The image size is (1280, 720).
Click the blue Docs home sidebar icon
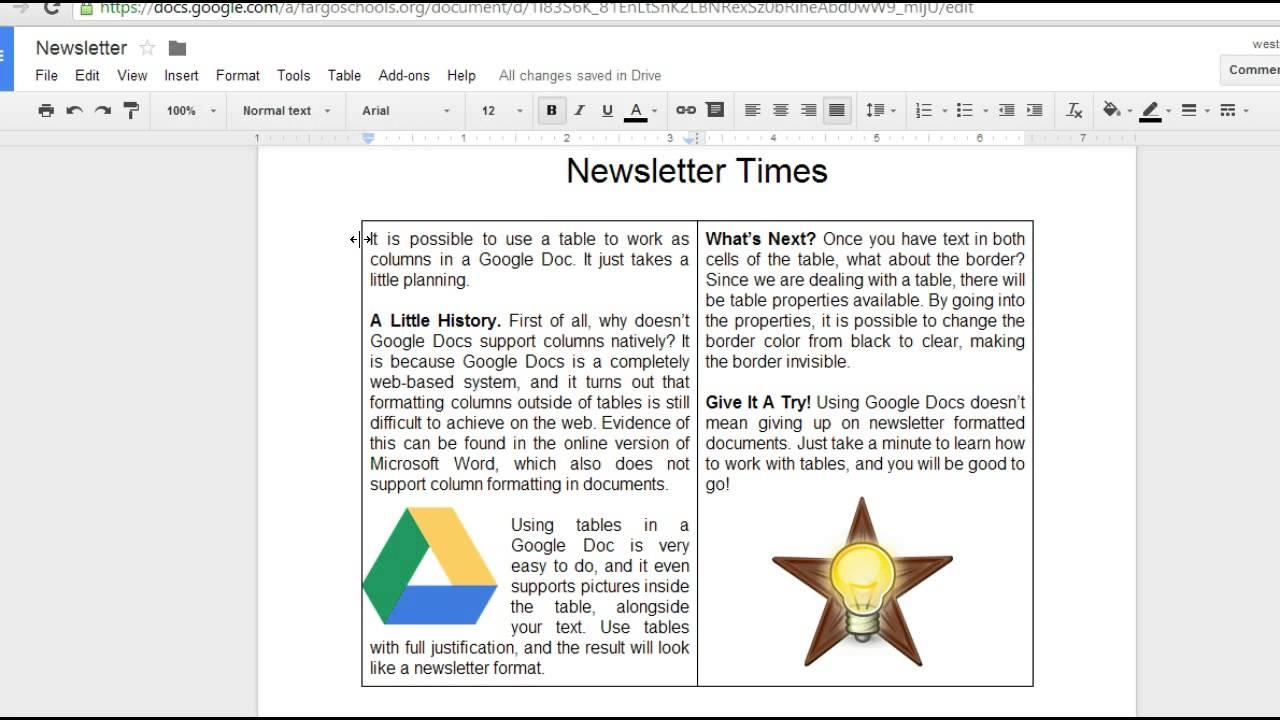pos(6,58)
